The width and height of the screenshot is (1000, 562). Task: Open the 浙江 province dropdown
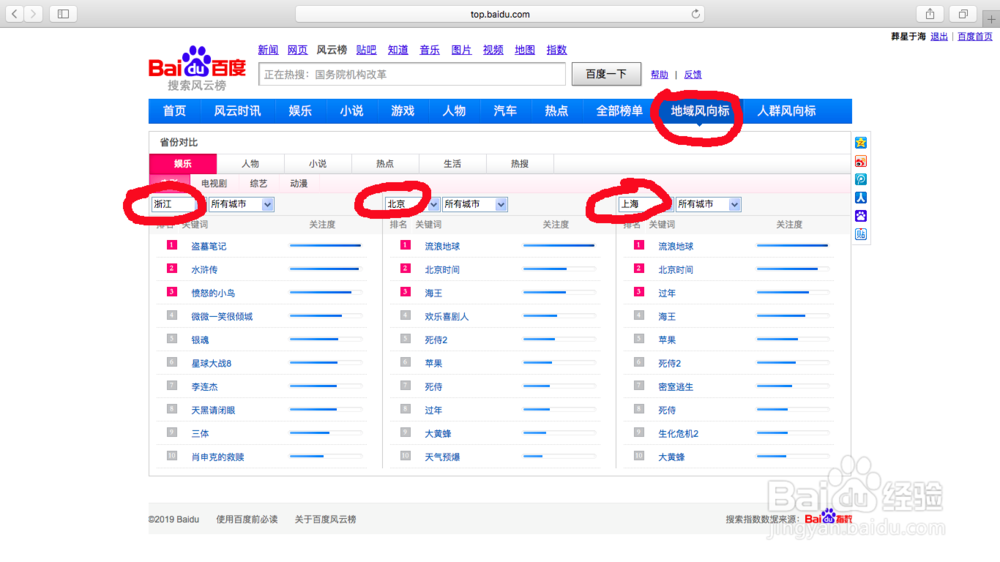[x=178, y=204]
